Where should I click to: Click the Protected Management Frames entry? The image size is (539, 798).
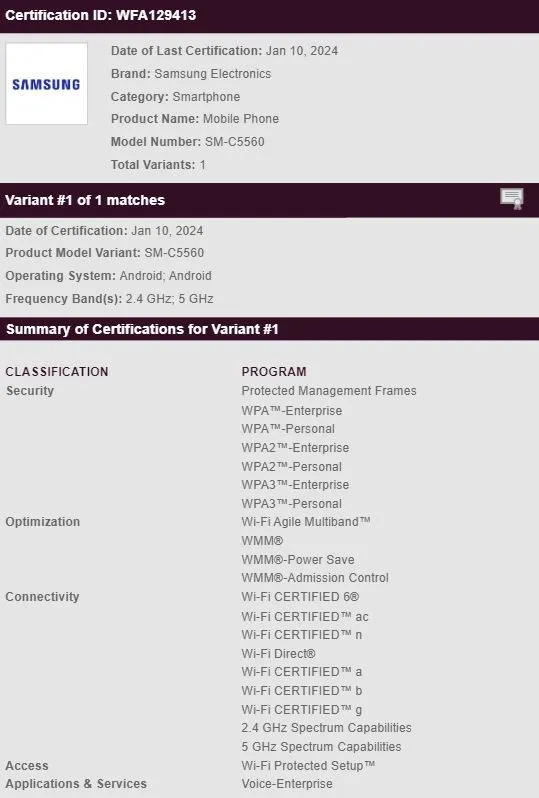(329, 391)
